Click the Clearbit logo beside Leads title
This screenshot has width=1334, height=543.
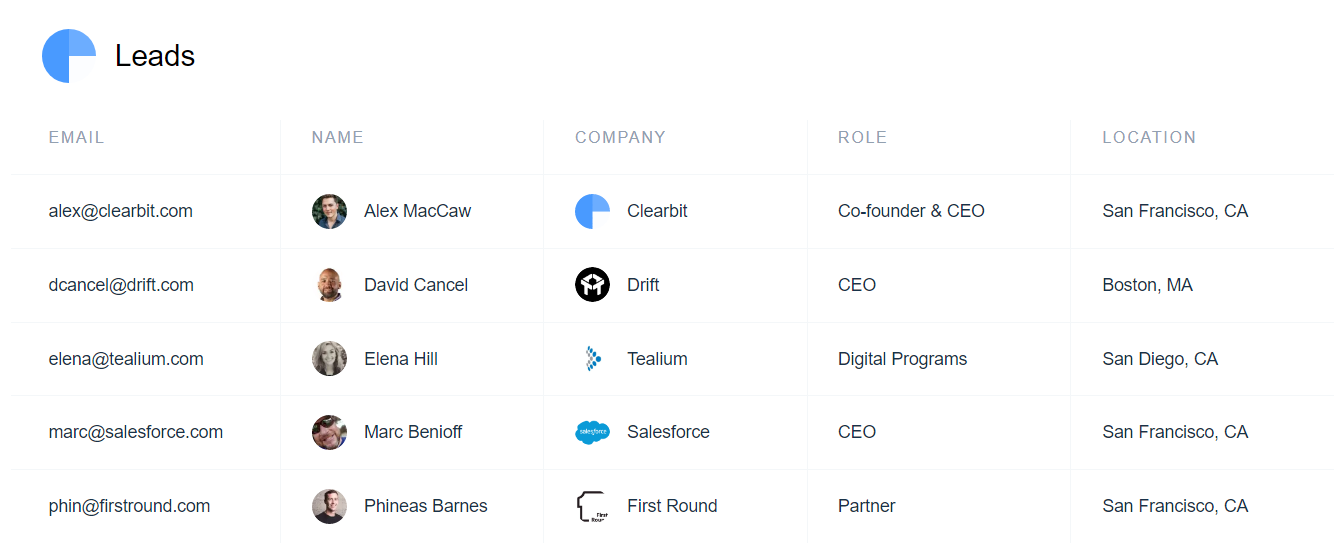click(x=69, y=56)
